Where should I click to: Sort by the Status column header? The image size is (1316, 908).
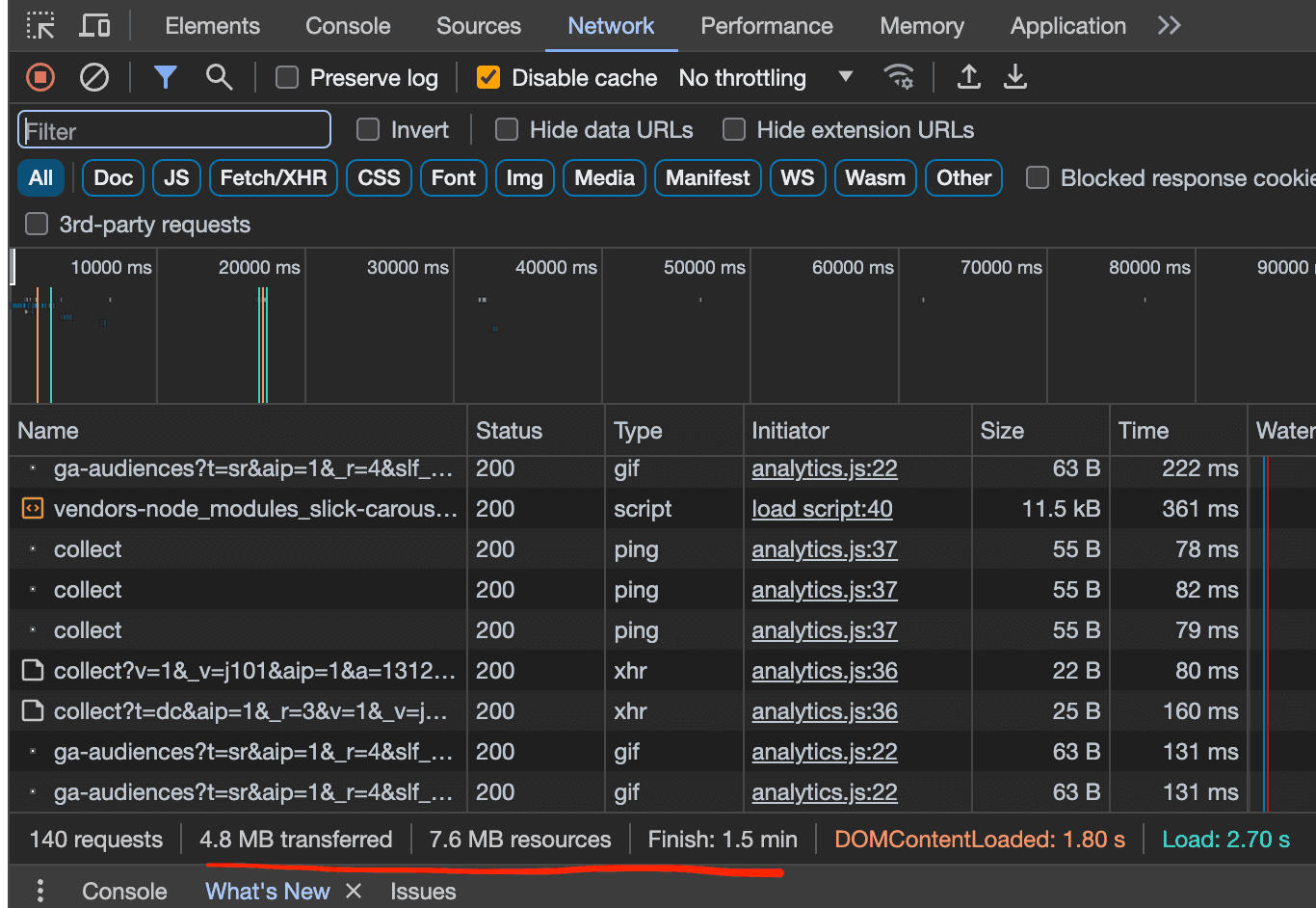point(537,431)
